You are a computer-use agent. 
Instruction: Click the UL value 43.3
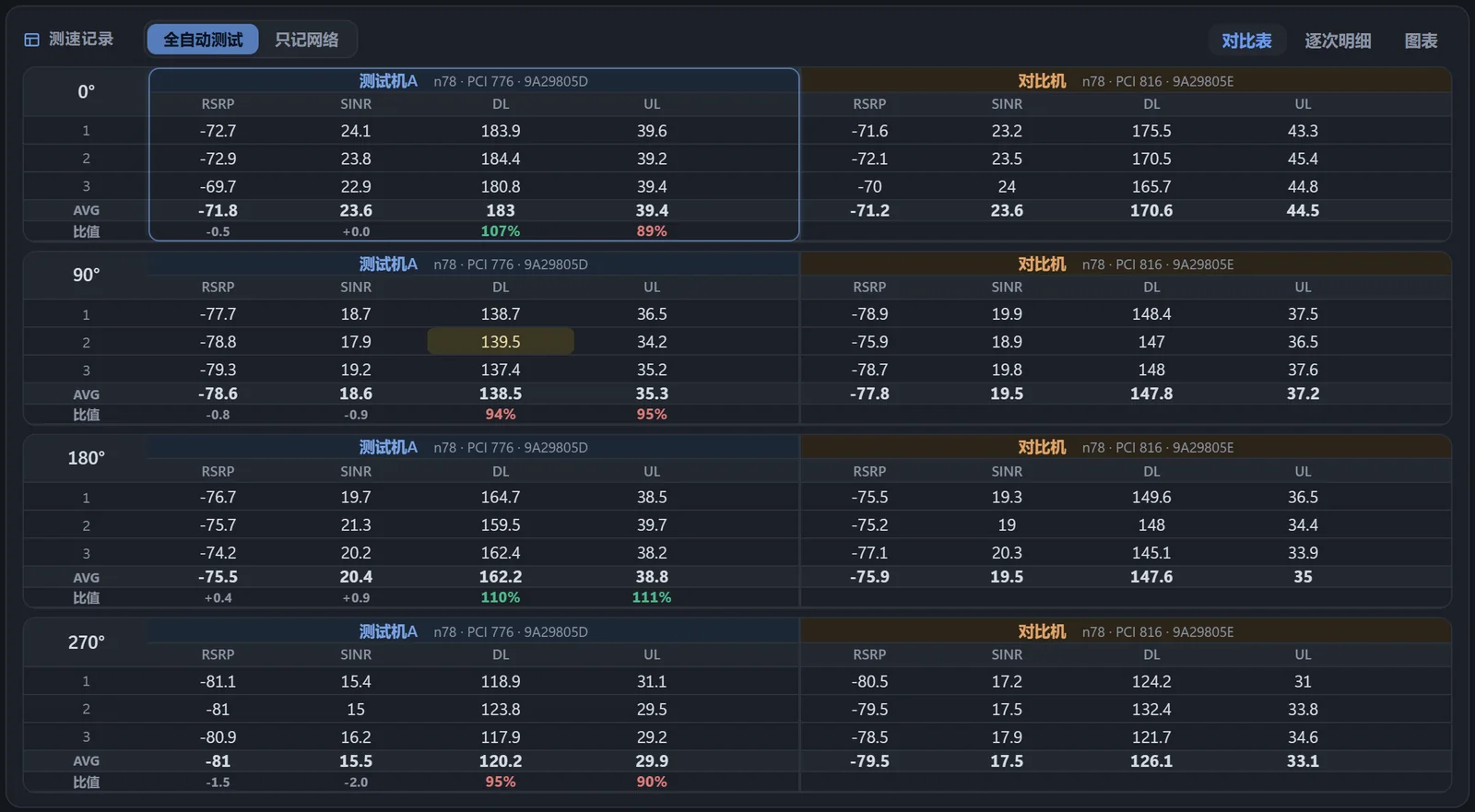(x=1303, y=131)
